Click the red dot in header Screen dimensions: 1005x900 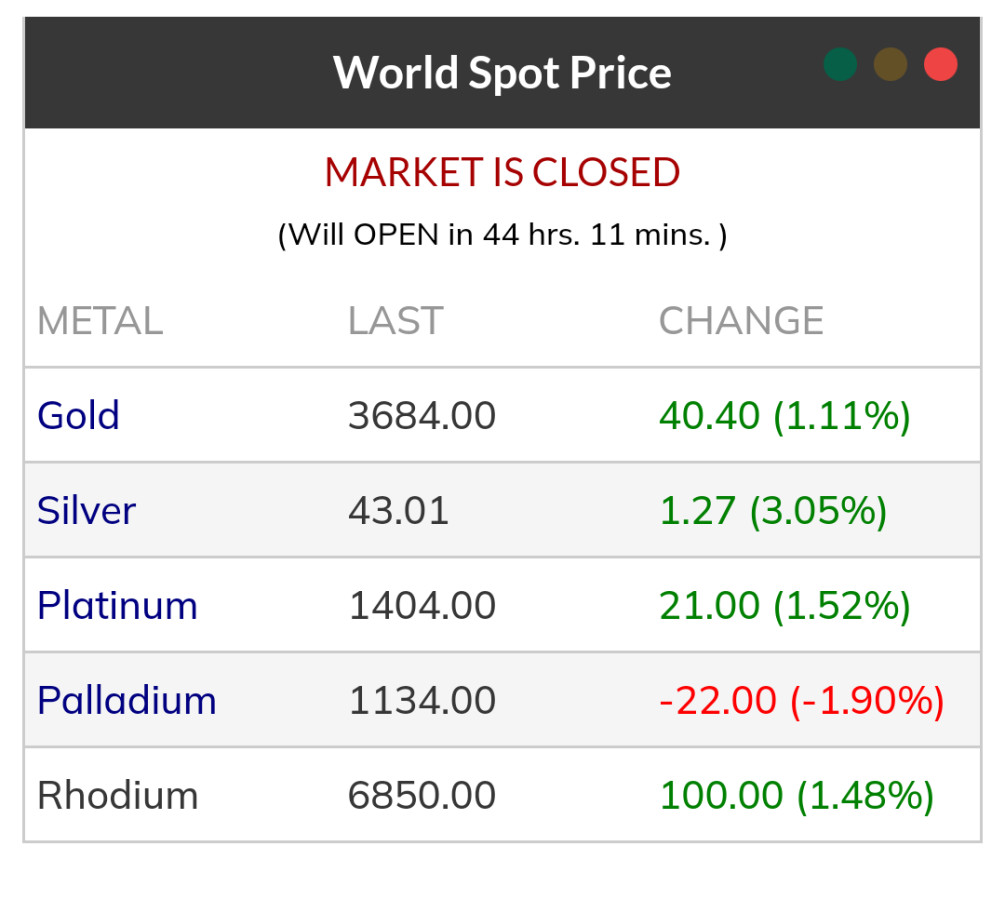[x=940, y=65]
